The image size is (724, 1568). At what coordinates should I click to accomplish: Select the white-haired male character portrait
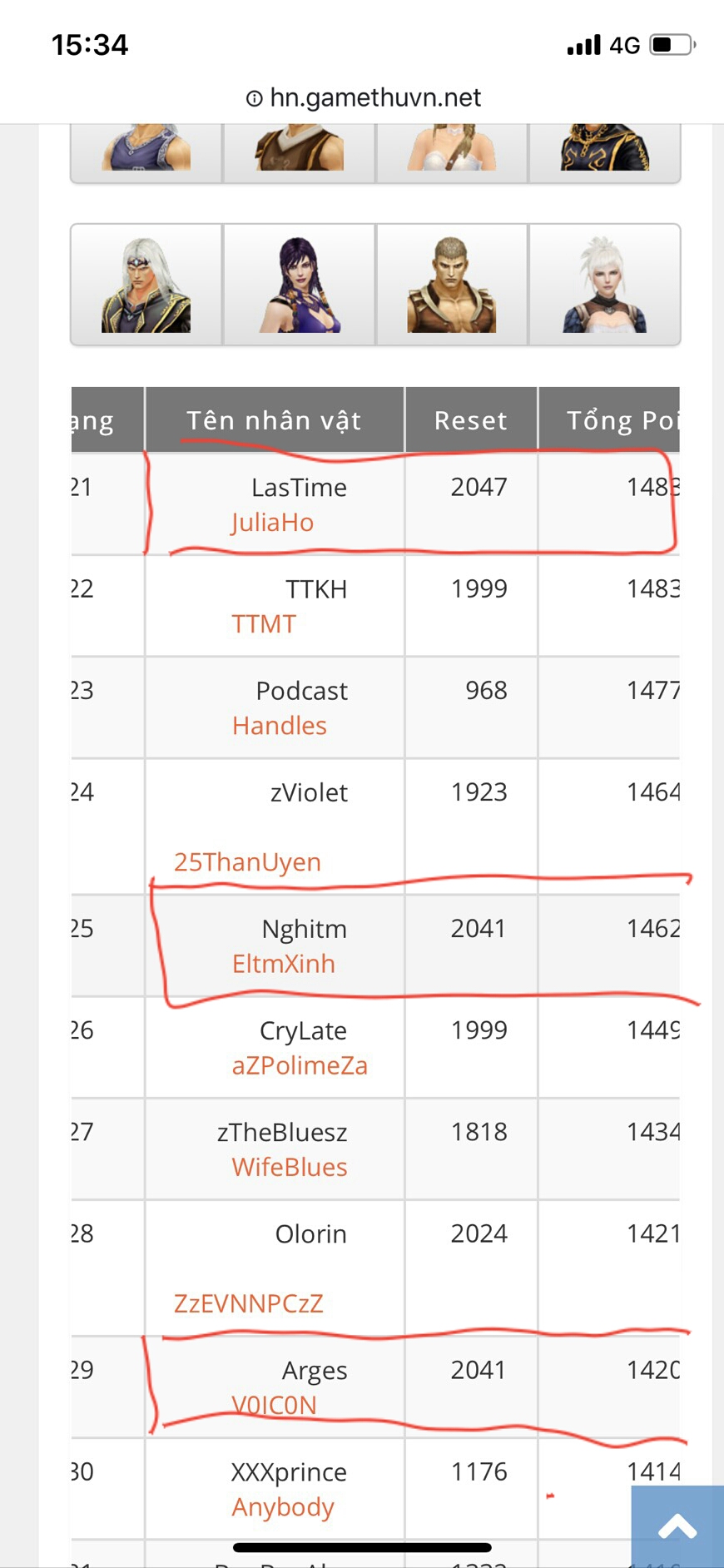[146, 285]
